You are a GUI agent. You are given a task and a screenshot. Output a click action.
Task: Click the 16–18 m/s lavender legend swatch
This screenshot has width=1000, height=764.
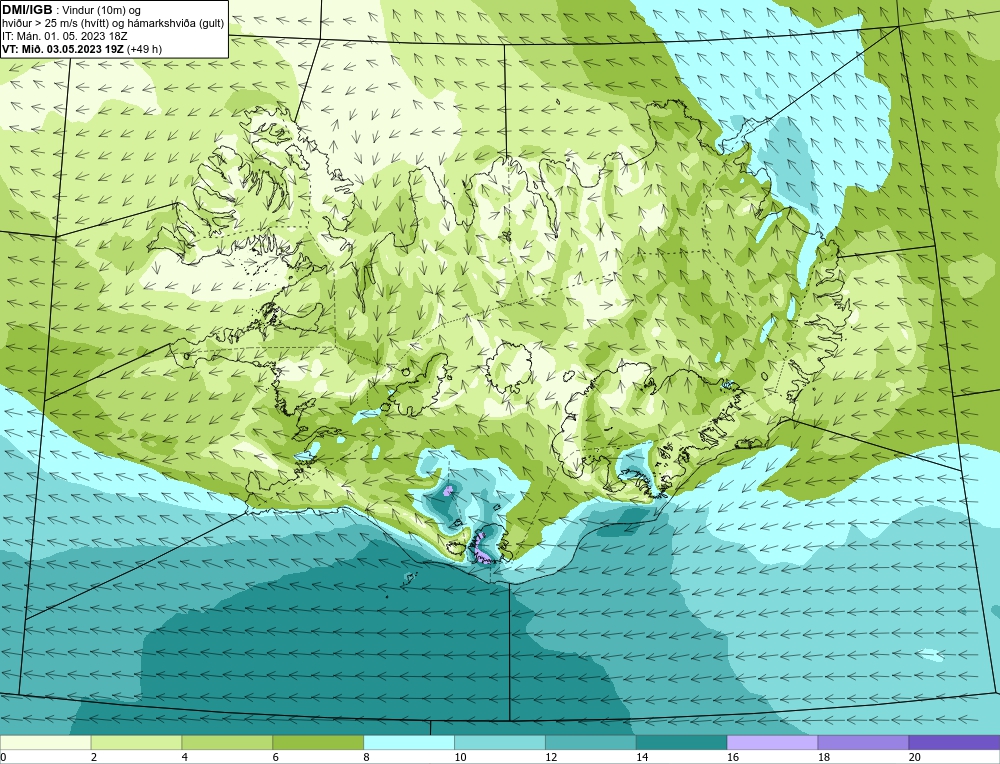(772, 742)
